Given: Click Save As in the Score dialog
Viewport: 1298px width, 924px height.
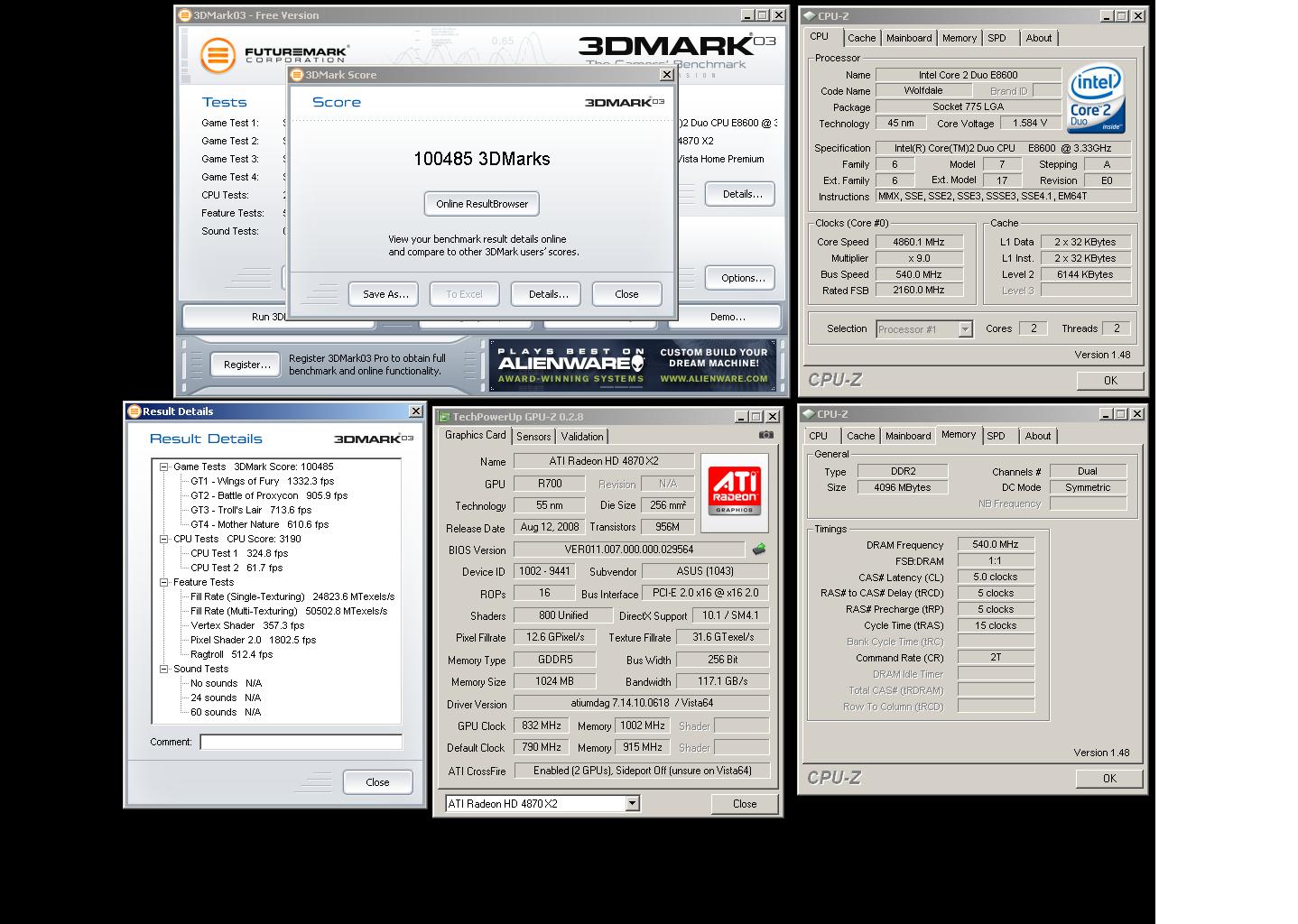Looking at the screenshot, I should coord(384,294).
